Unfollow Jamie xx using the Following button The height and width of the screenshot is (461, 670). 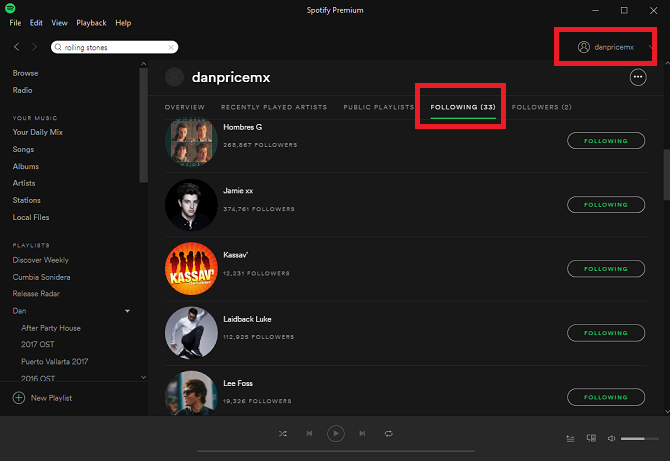tap(606, 205)
